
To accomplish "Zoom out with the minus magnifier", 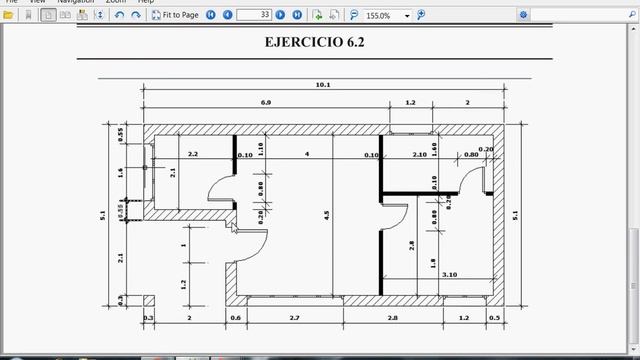I will 354,16.
